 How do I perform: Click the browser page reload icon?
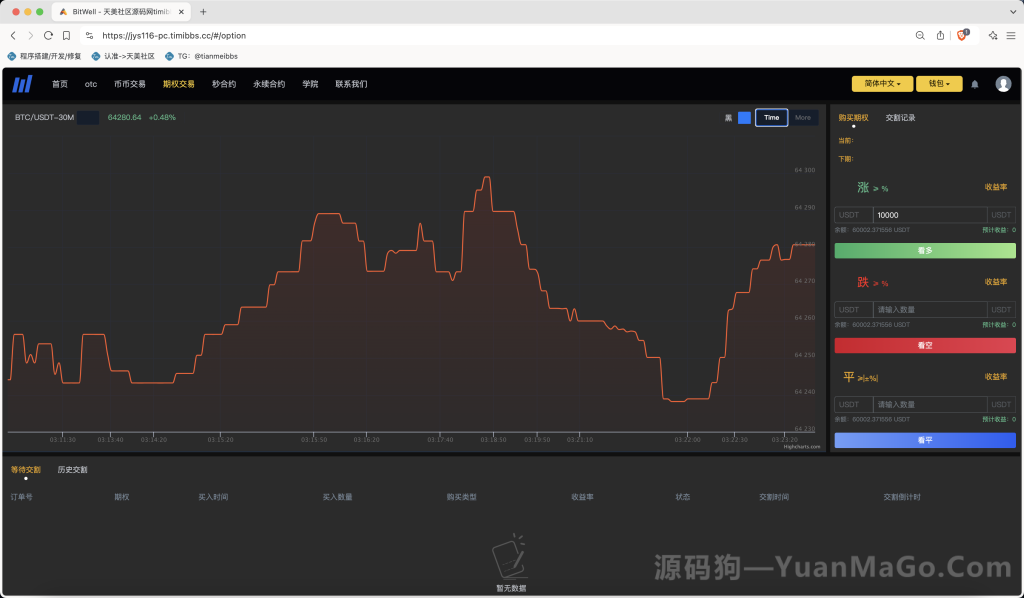[48, 33]
